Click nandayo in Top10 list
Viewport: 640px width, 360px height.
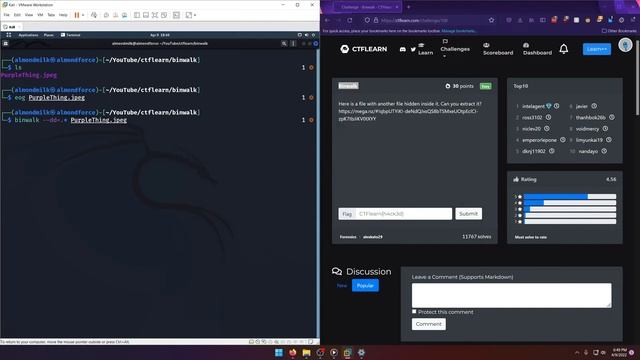pyautogui.click(x=588, y=151)
